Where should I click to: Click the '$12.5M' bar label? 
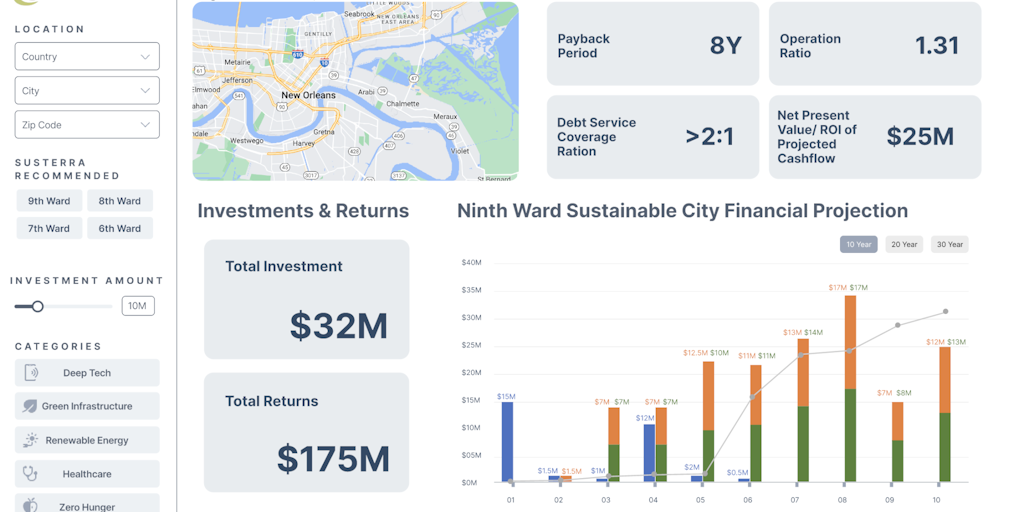[x=696, y=353]
